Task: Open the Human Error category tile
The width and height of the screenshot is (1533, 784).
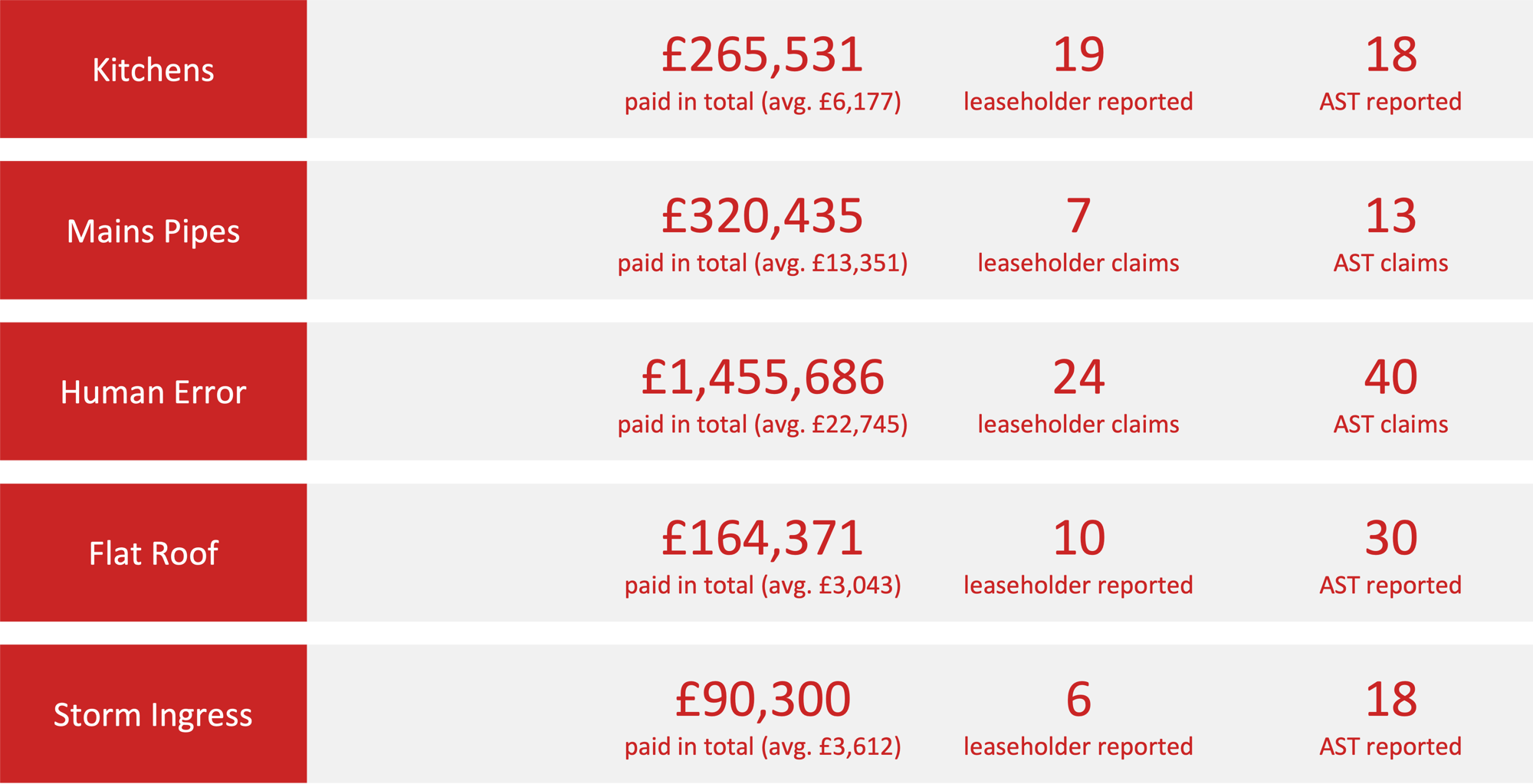Action: click(153, 391)
